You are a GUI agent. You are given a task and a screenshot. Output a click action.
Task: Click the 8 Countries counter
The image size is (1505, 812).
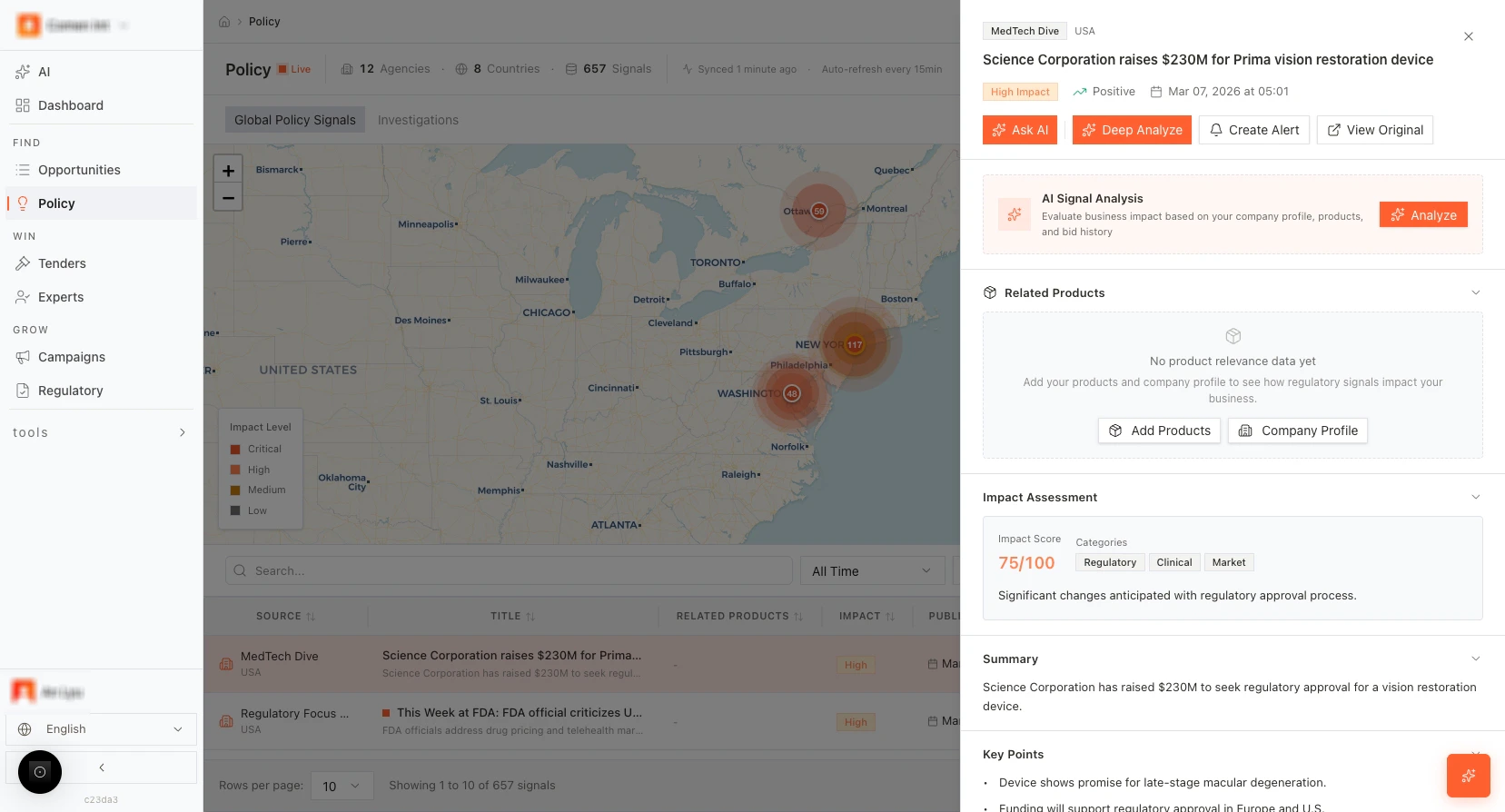[x=498, y=69]
